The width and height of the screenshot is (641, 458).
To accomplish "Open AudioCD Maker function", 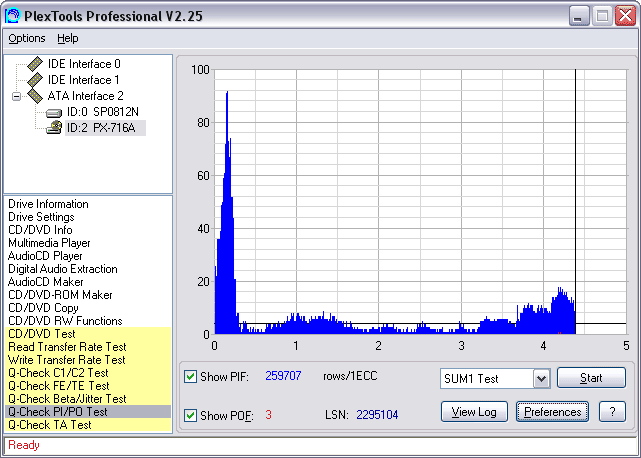I will click(x=45, y=282).
